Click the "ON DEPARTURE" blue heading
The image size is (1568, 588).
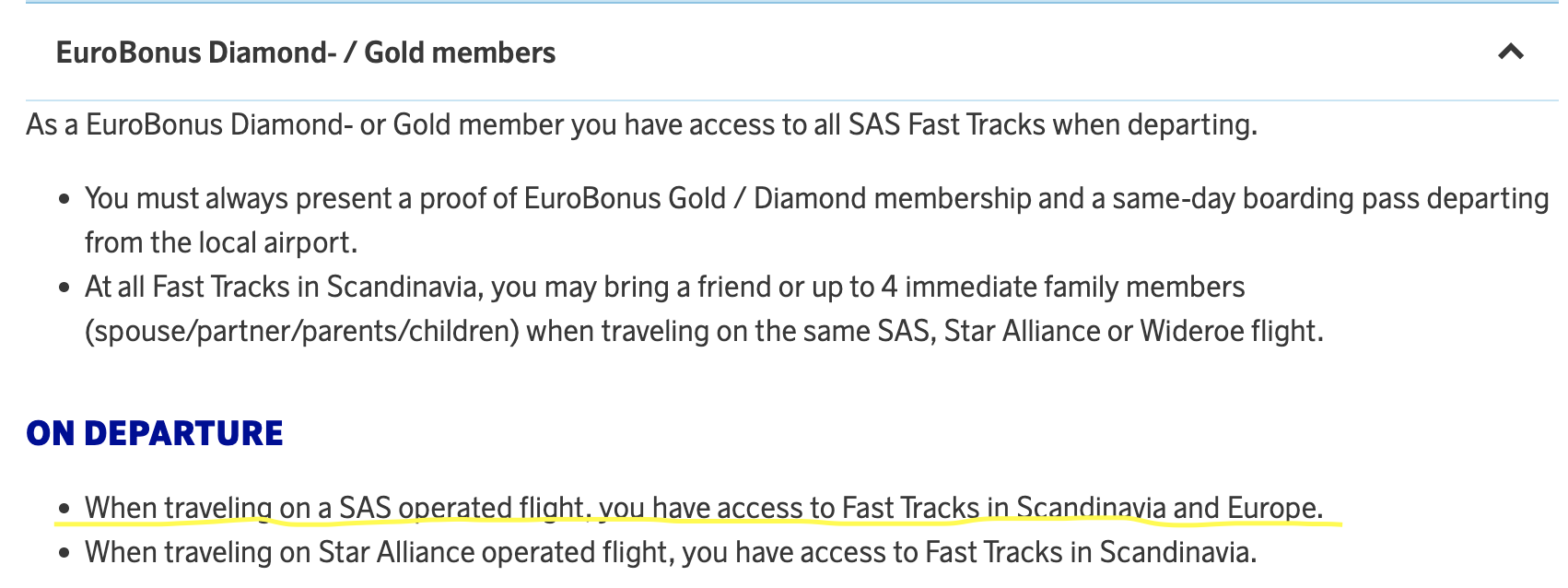pyautogui.click(x=155, y=433)
